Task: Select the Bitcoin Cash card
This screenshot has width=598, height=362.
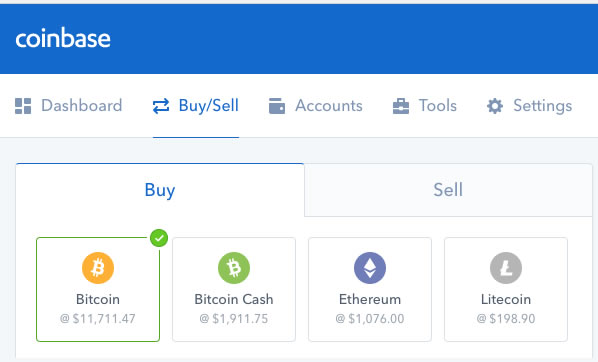Action: (x=234, y=290)
